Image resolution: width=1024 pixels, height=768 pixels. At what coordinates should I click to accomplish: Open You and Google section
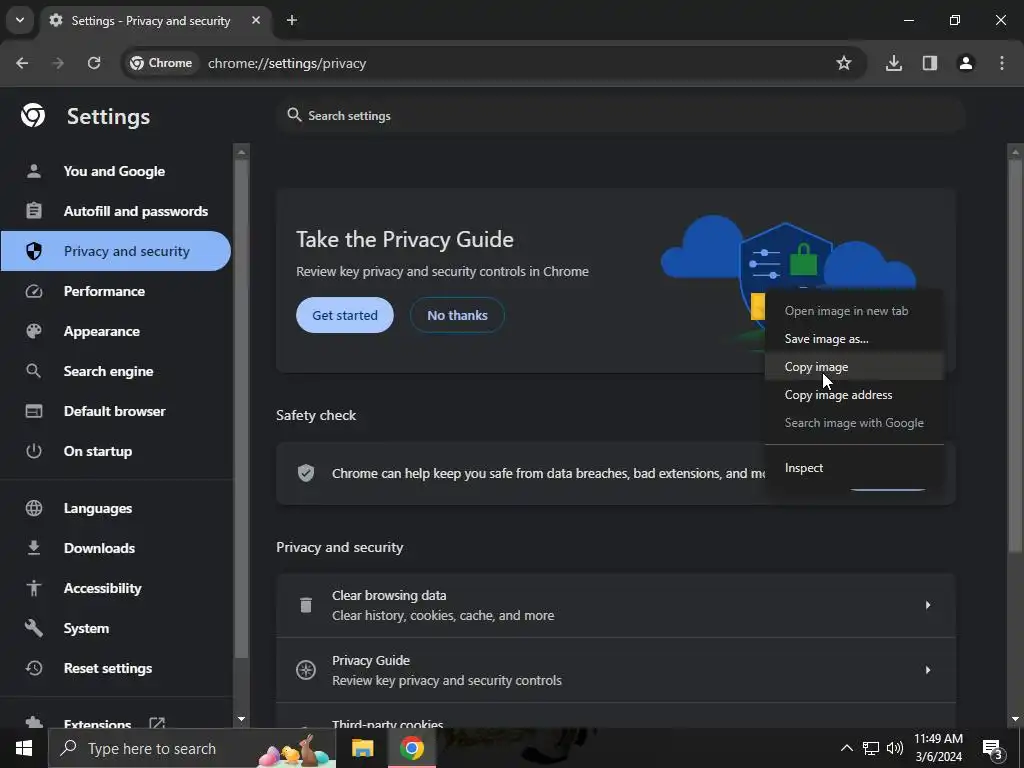pos(116,171)
